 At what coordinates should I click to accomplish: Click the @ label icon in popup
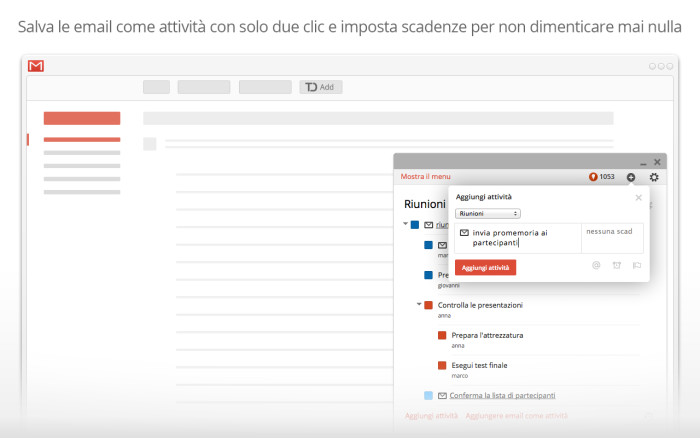click(596, 265)
